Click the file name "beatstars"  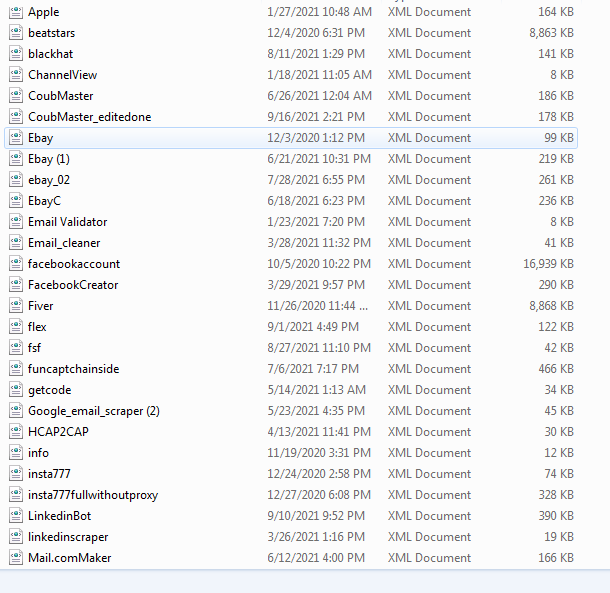[51, 33]
